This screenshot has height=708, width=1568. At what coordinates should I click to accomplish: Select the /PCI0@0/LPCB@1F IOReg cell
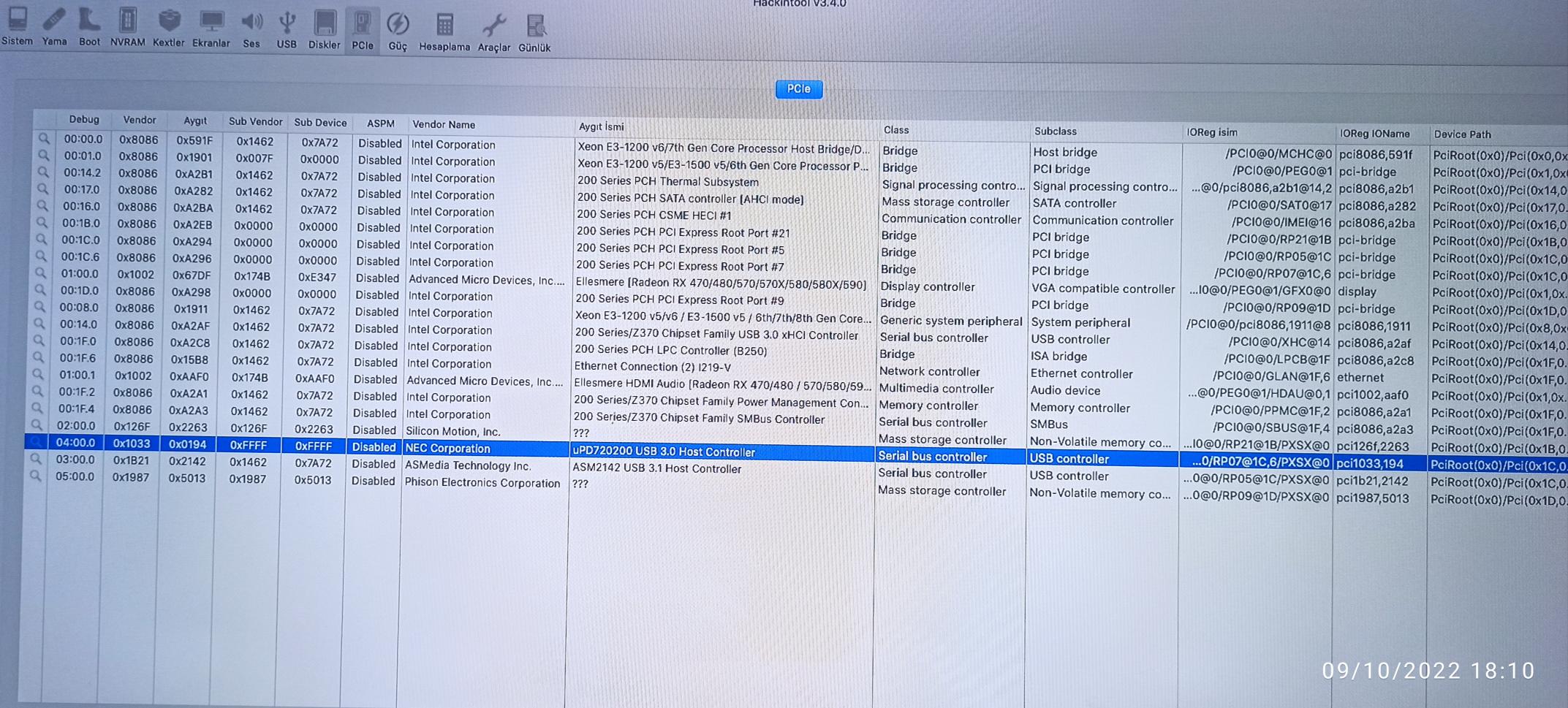[1278, 359]
